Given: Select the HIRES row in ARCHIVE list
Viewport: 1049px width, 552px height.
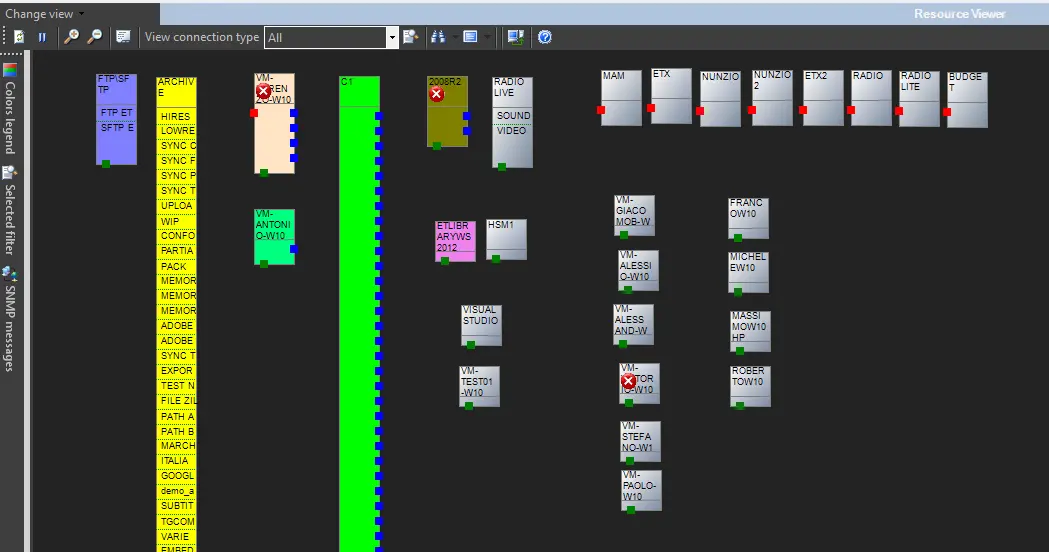Looking at the screenshot, I should coord(176,117).
